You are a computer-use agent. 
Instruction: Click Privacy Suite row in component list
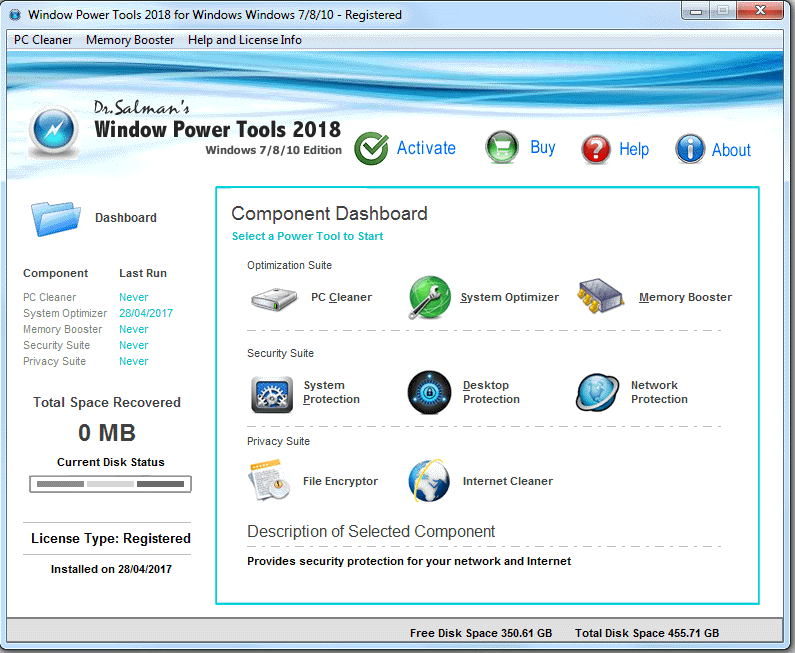(86, 361)
